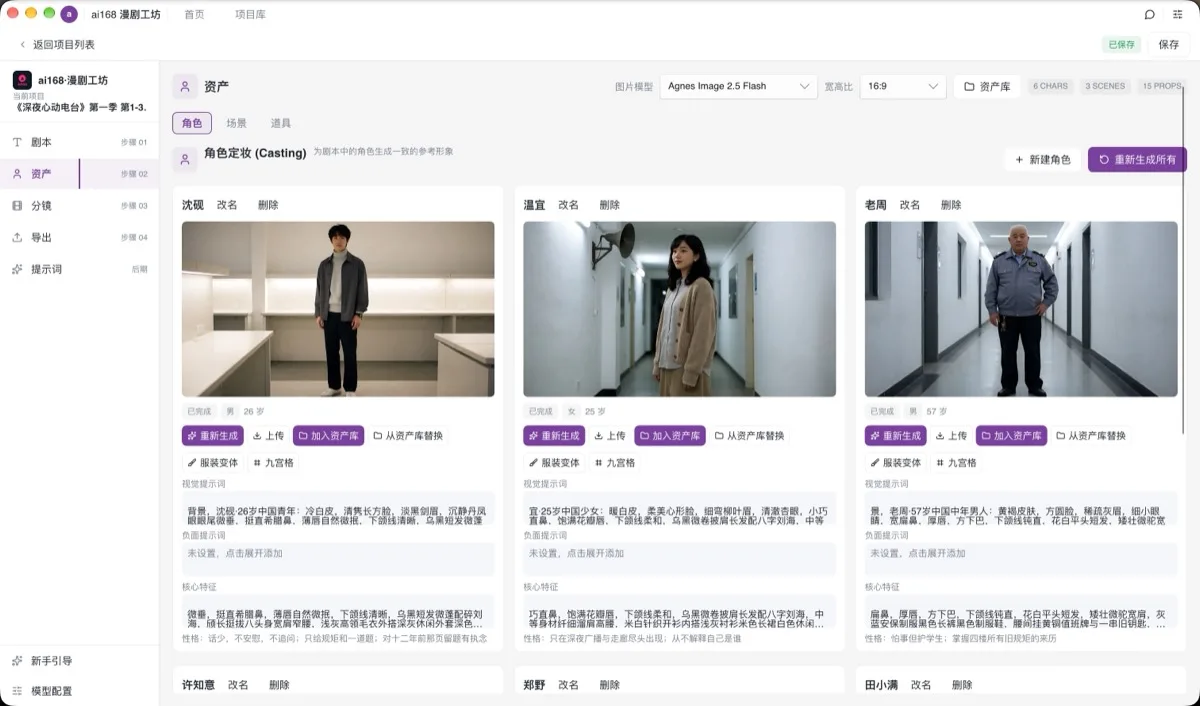This screenshot has height=706, width=1200.
Task: Click the grid icon on 老周's 九宫格
Action: (x=939, y=463)
